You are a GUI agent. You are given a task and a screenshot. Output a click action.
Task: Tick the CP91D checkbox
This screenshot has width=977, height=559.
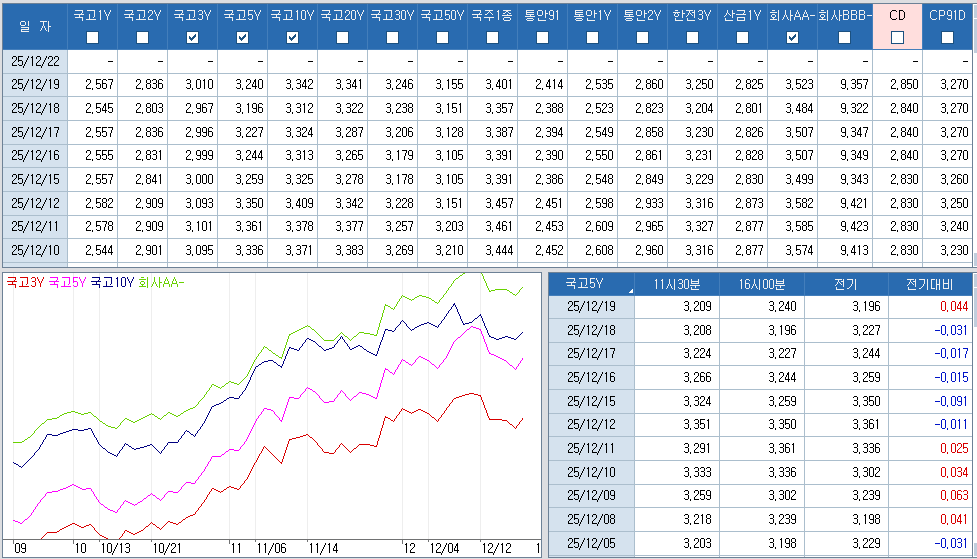(x=947, y=38)
